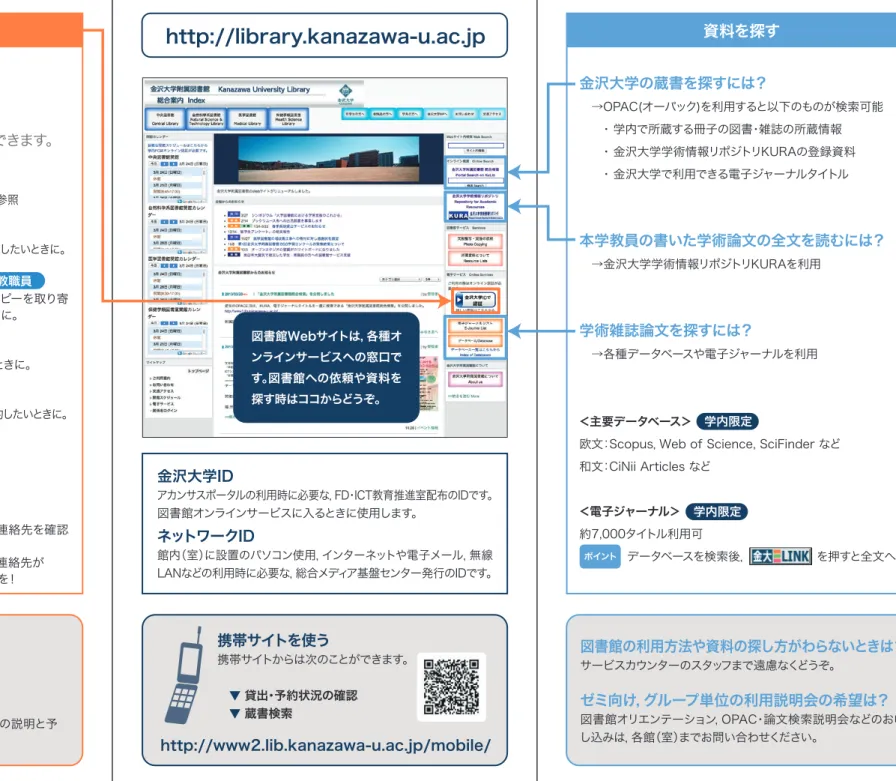Click 学内限定 badge beside 電子ジャーナル

click(717, 511)
